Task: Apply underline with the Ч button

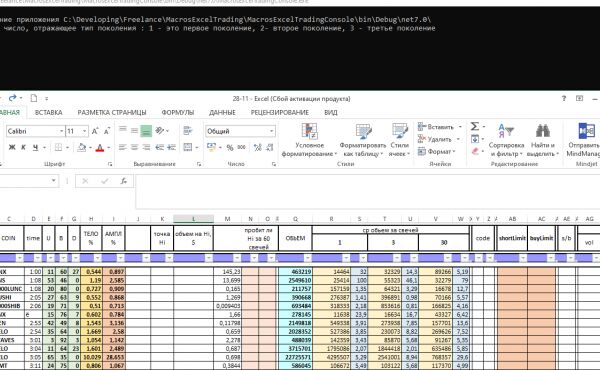Action: (35, 147)
